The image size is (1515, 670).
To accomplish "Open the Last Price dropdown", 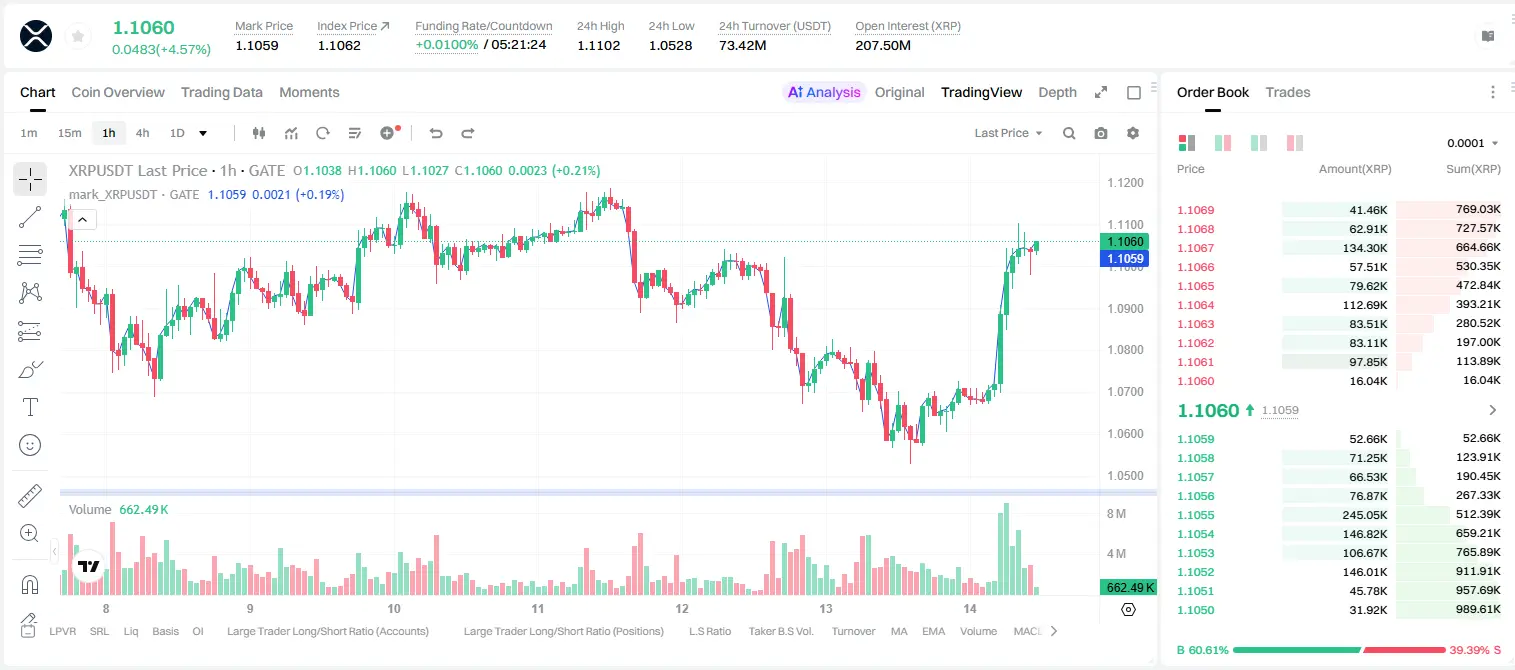I will [1008, 133].
